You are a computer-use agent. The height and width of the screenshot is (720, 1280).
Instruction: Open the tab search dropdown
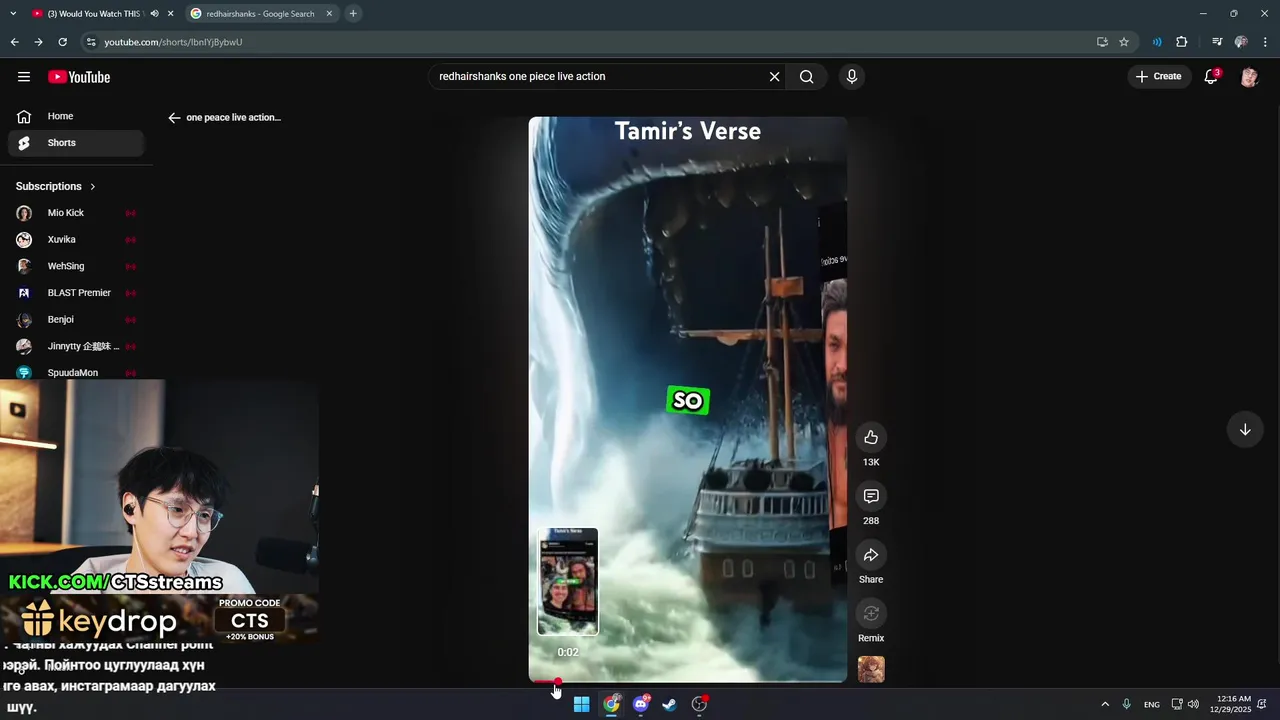[13, 14]
